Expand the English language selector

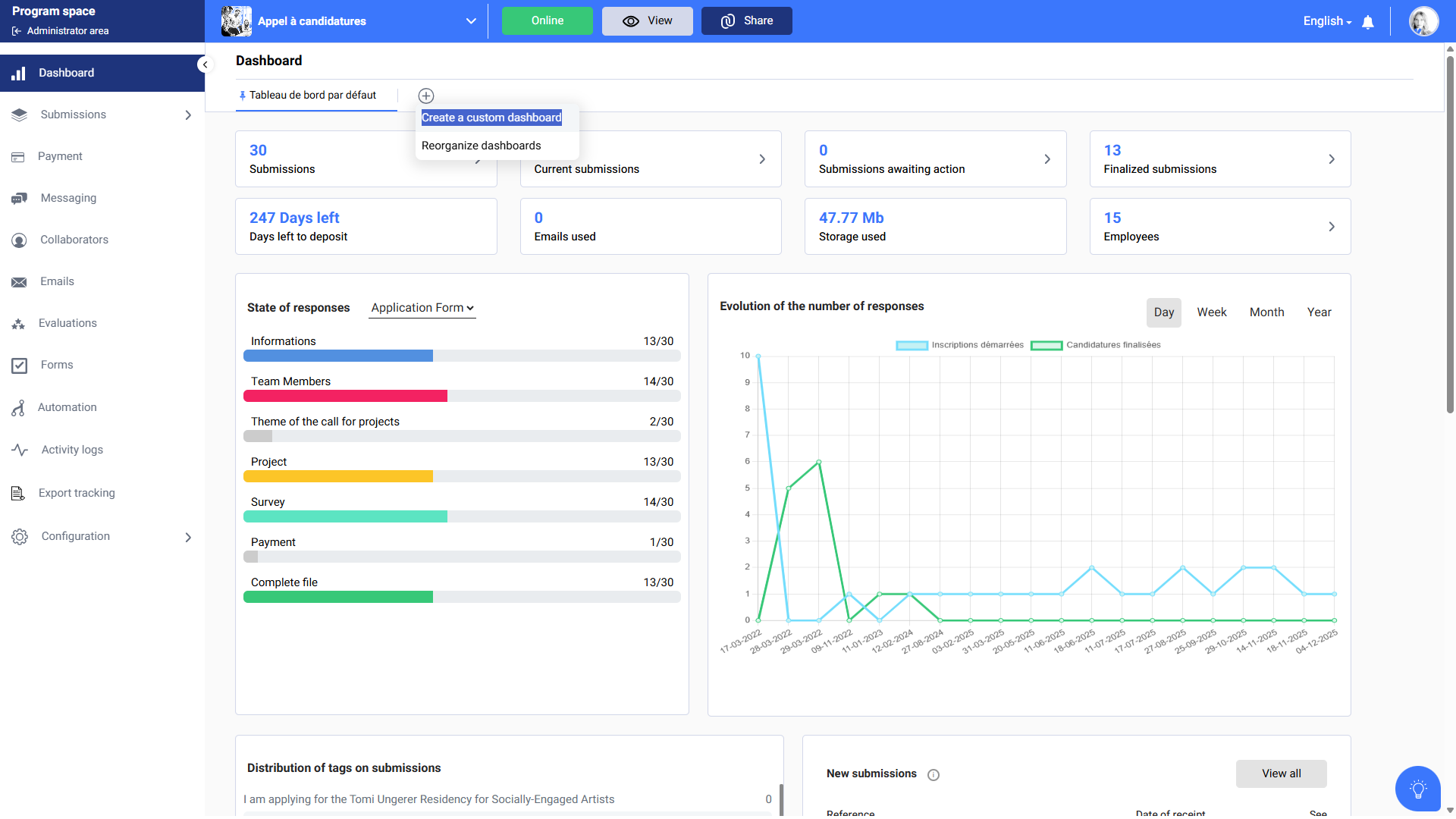[1326, 21]
